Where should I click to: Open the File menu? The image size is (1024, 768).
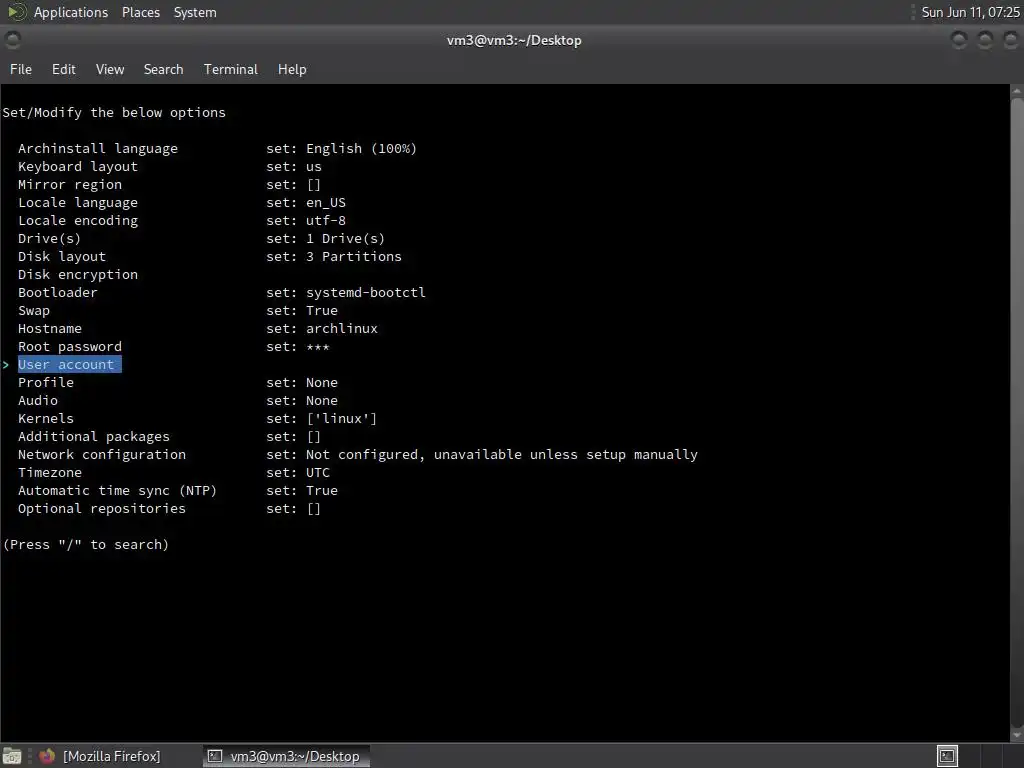click(x=21, y=69)
